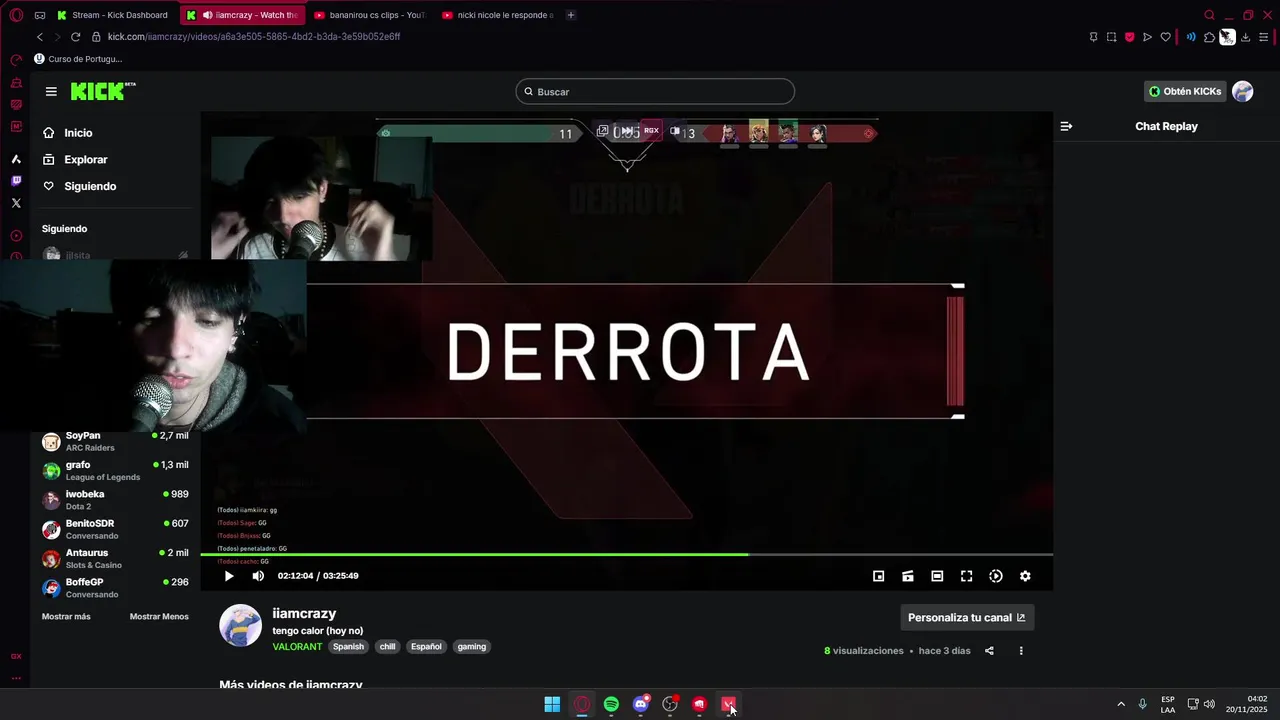1280x720 pixels.
Task: Click Mostrar más in the sidebar
Action: click(66, 616)
